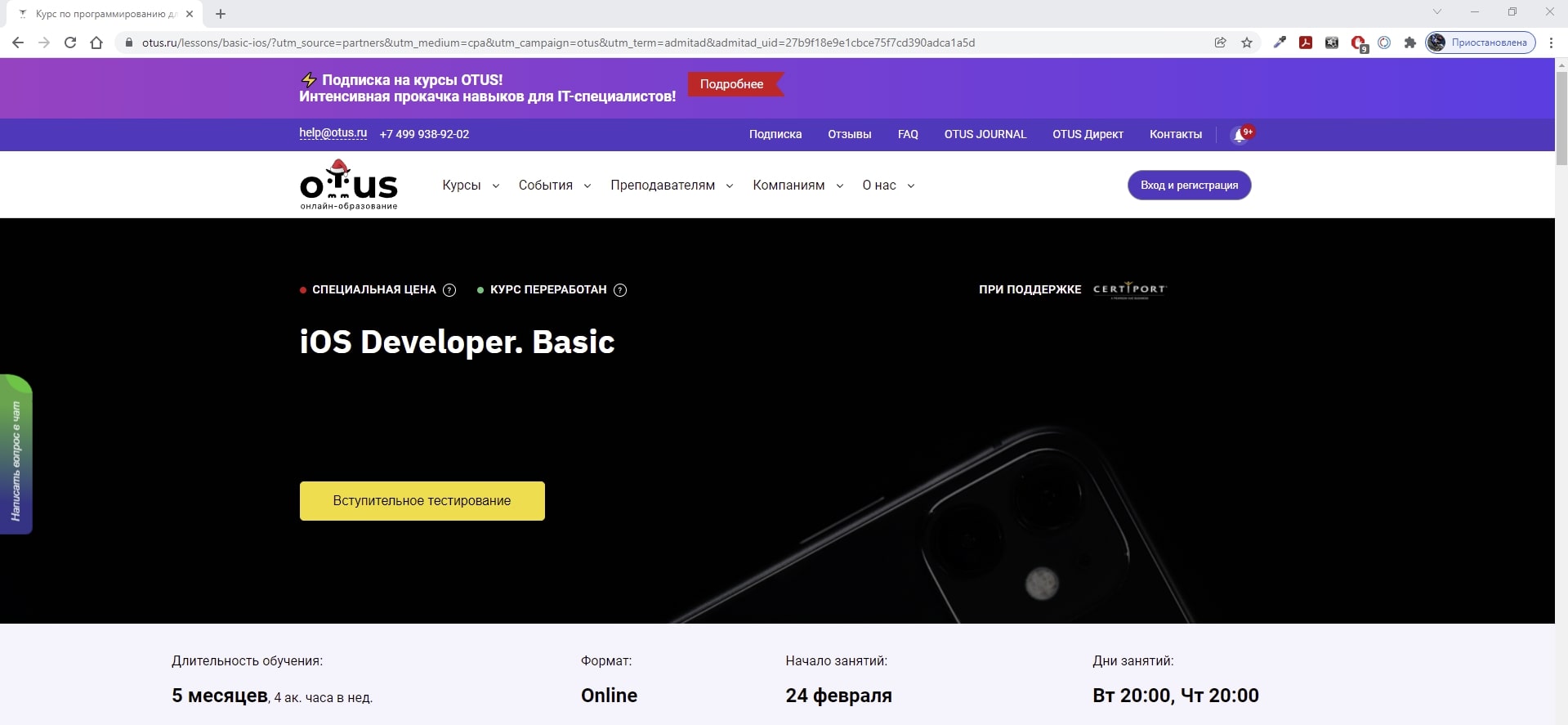Open a new browser tab

click(x=221, y=14)
